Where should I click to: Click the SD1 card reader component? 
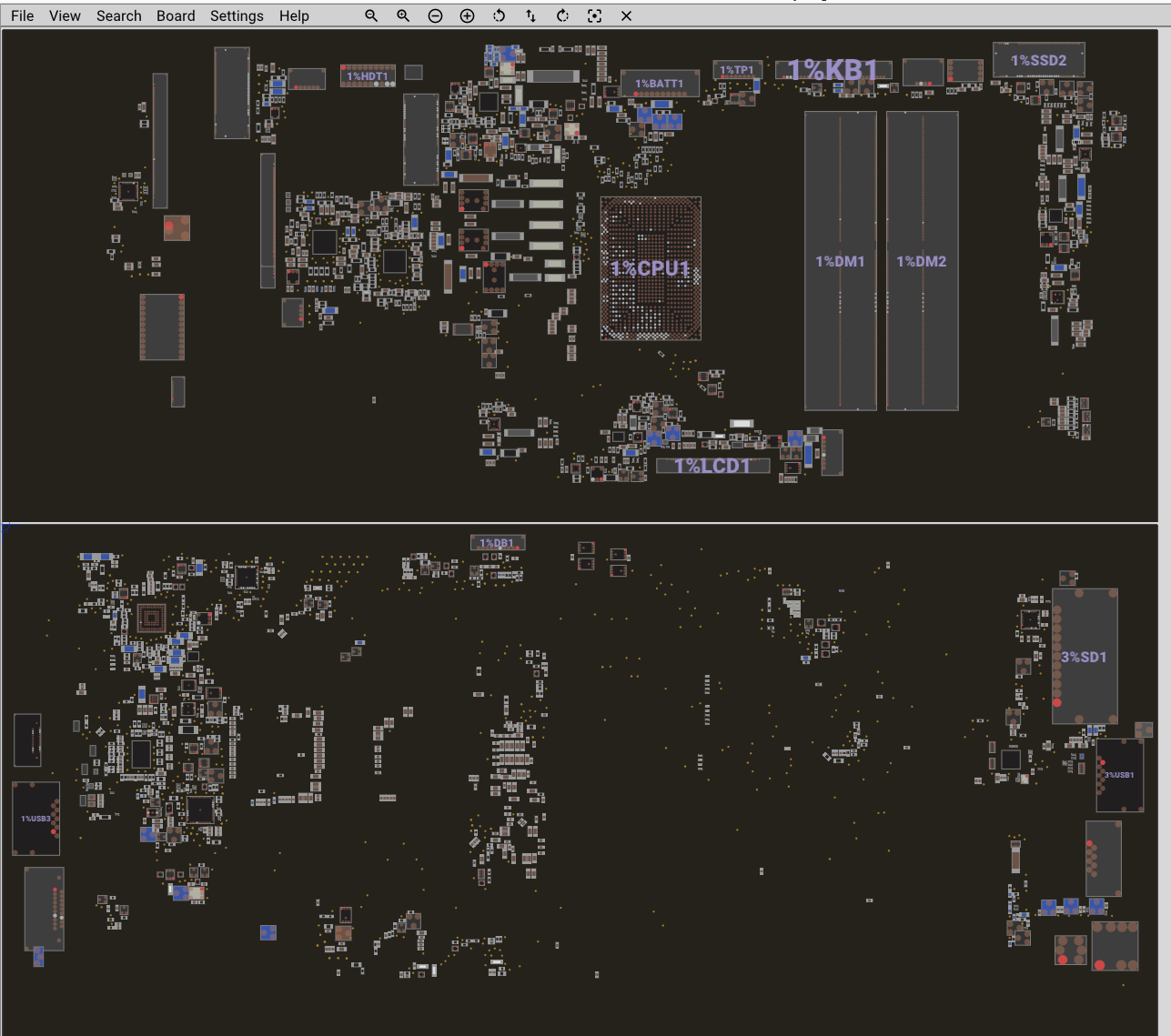(x=1085, y=657)
